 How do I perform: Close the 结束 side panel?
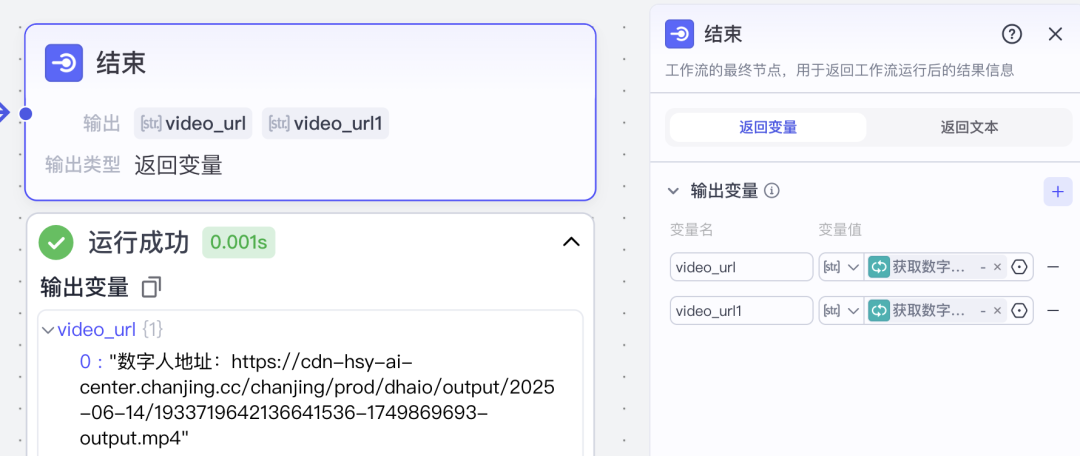pos(1055,34)
